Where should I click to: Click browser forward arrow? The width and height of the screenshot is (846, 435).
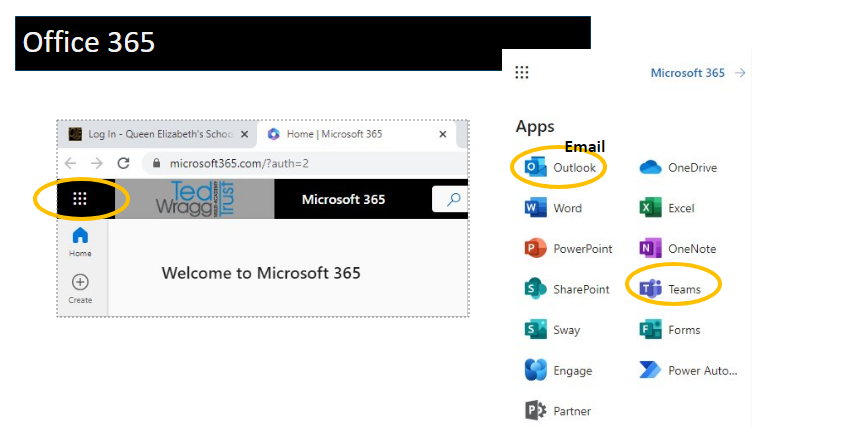tap(97, 163)
